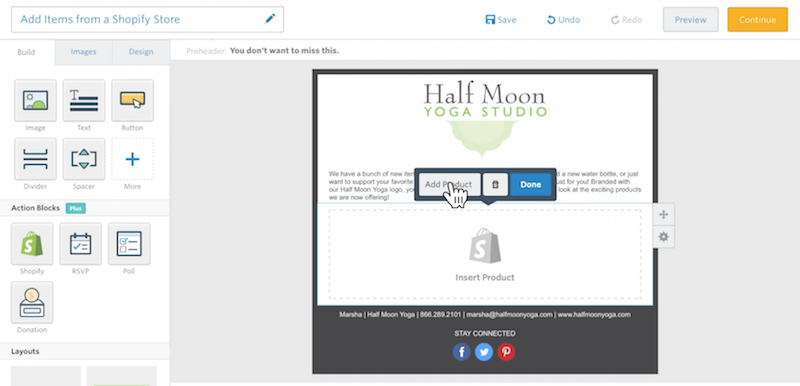Select the Text block icon
The image size is (800, 386).
pyautogui.click(x=84, y=100)
